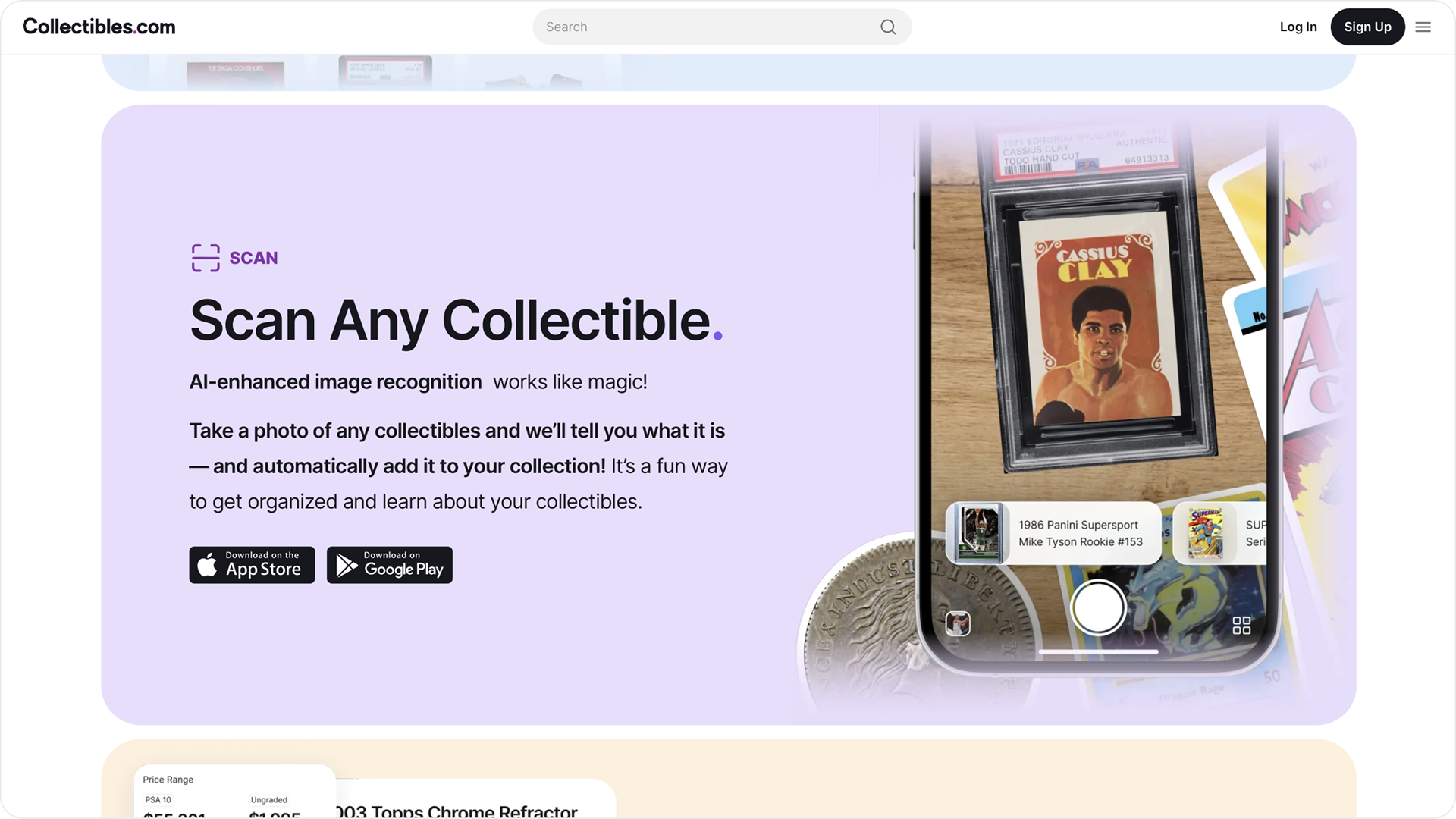Image resolution: width=1456 pixels, height=819 pixels.
Task: Go to Collectibles.com home logo
Action: click(99, 27)
